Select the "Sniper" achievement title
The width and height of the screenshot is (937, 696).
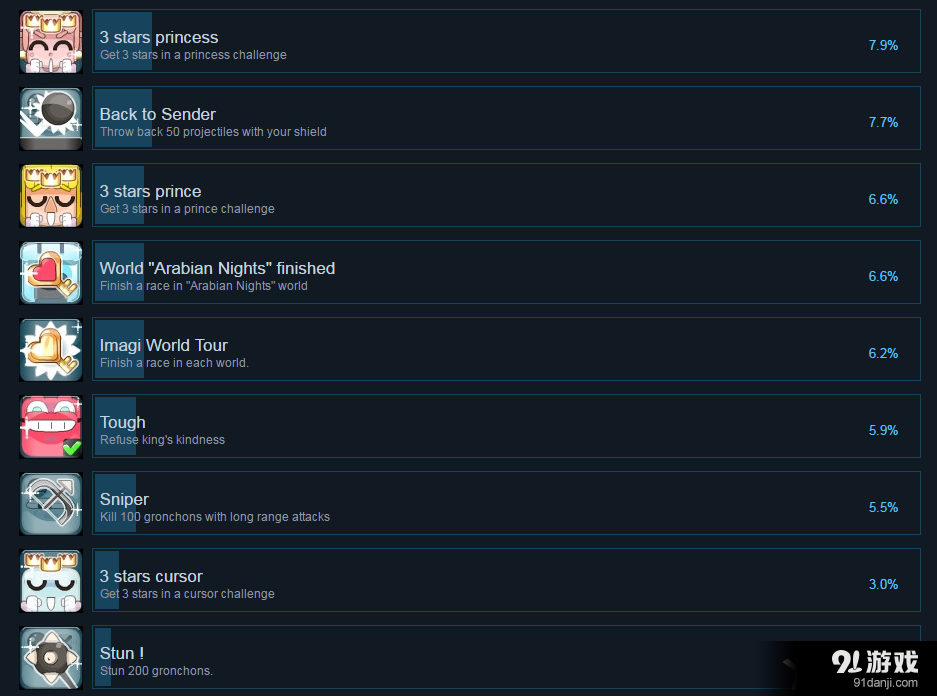click(124, 499)
